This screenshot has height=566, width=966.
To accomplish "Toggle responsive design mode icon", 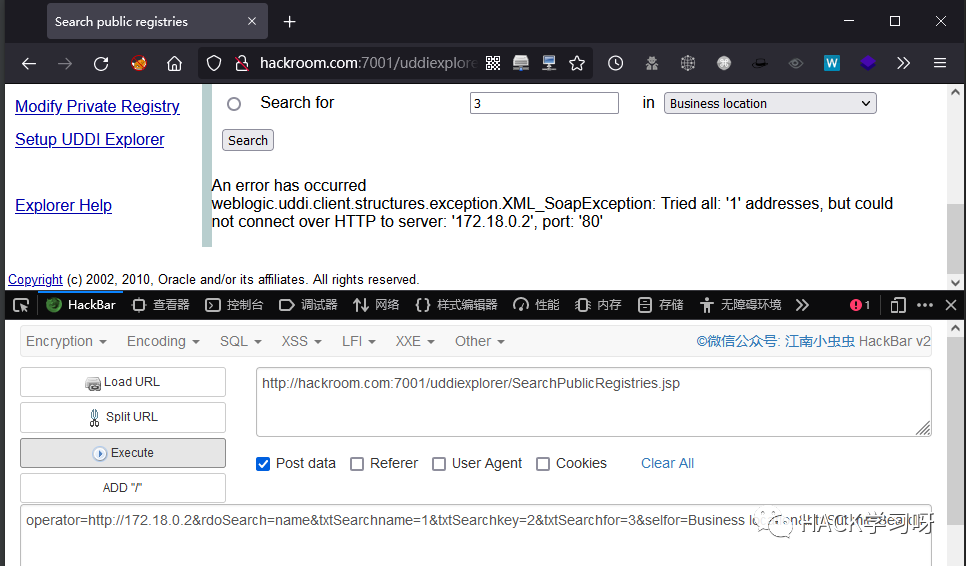I will pos(898,305).
